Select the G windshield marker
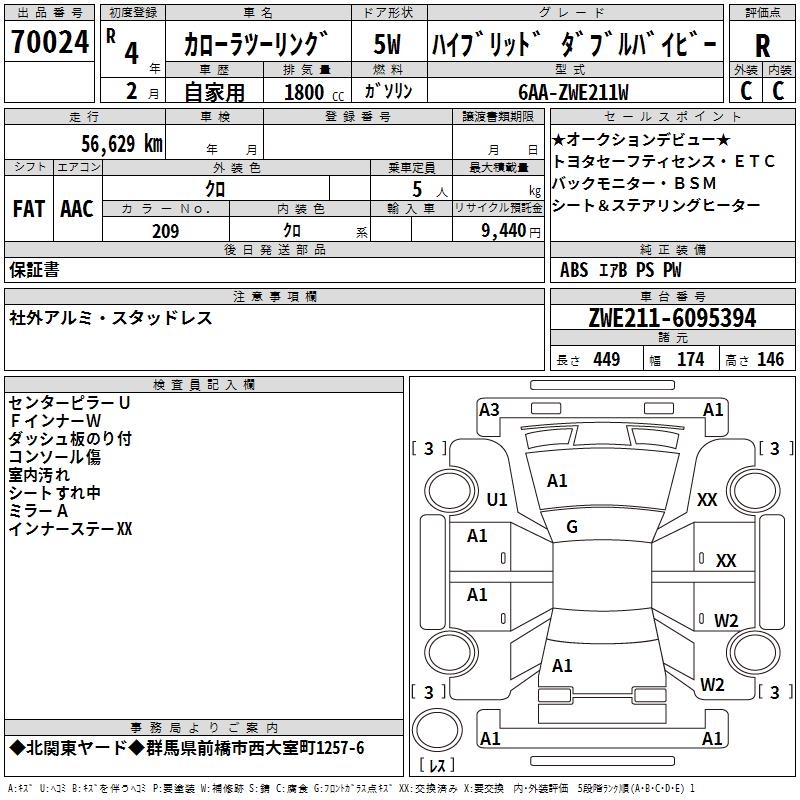The image size is (800, 800). 572,527
